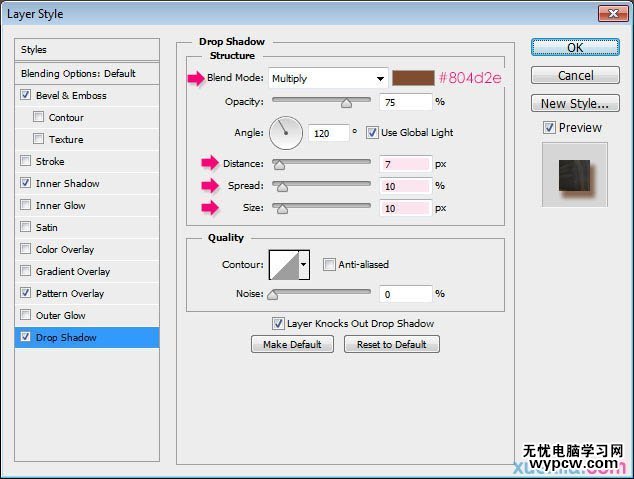Toggle Layer Knocks Out Drop Shadow
Screen dimensions: 634x479
278,323
